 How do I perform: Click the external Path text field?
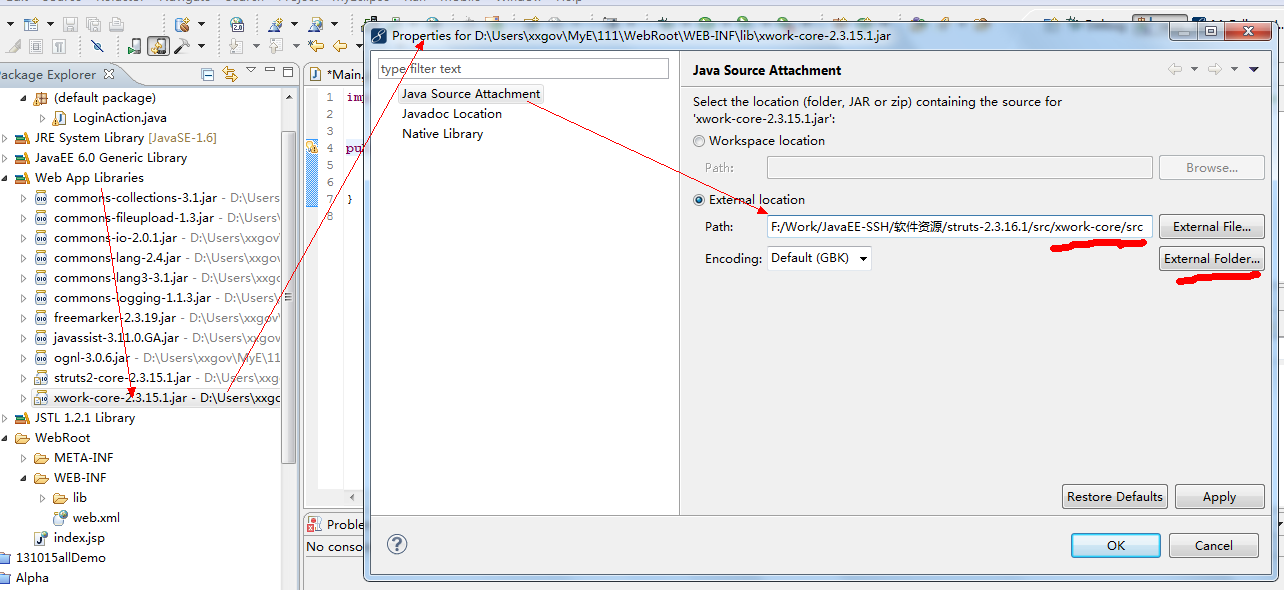click(x=958, y=227)
